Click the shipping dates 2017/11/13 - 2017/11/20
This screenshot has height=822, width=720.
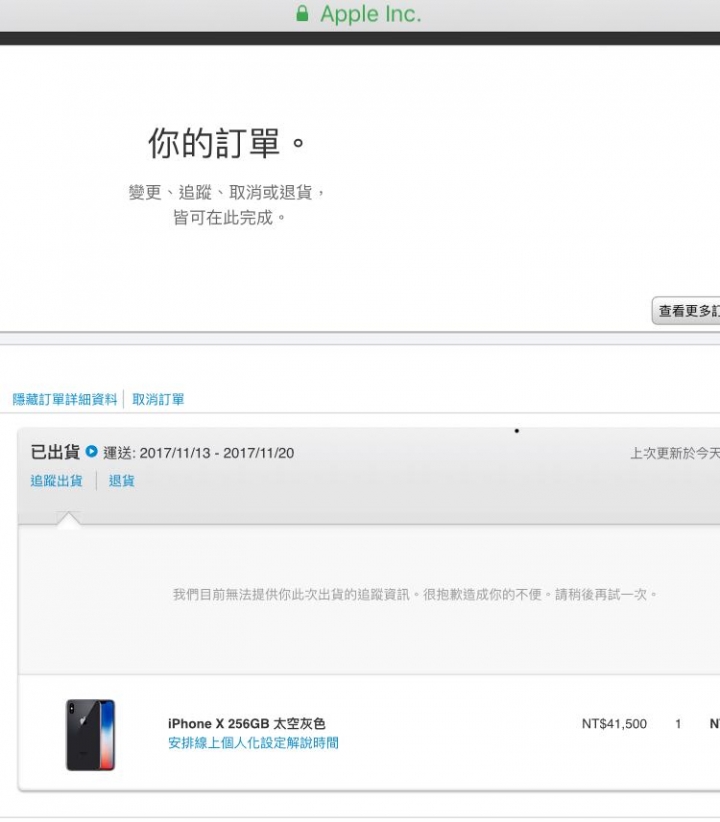pyautogui.click(x=217, y=453)
